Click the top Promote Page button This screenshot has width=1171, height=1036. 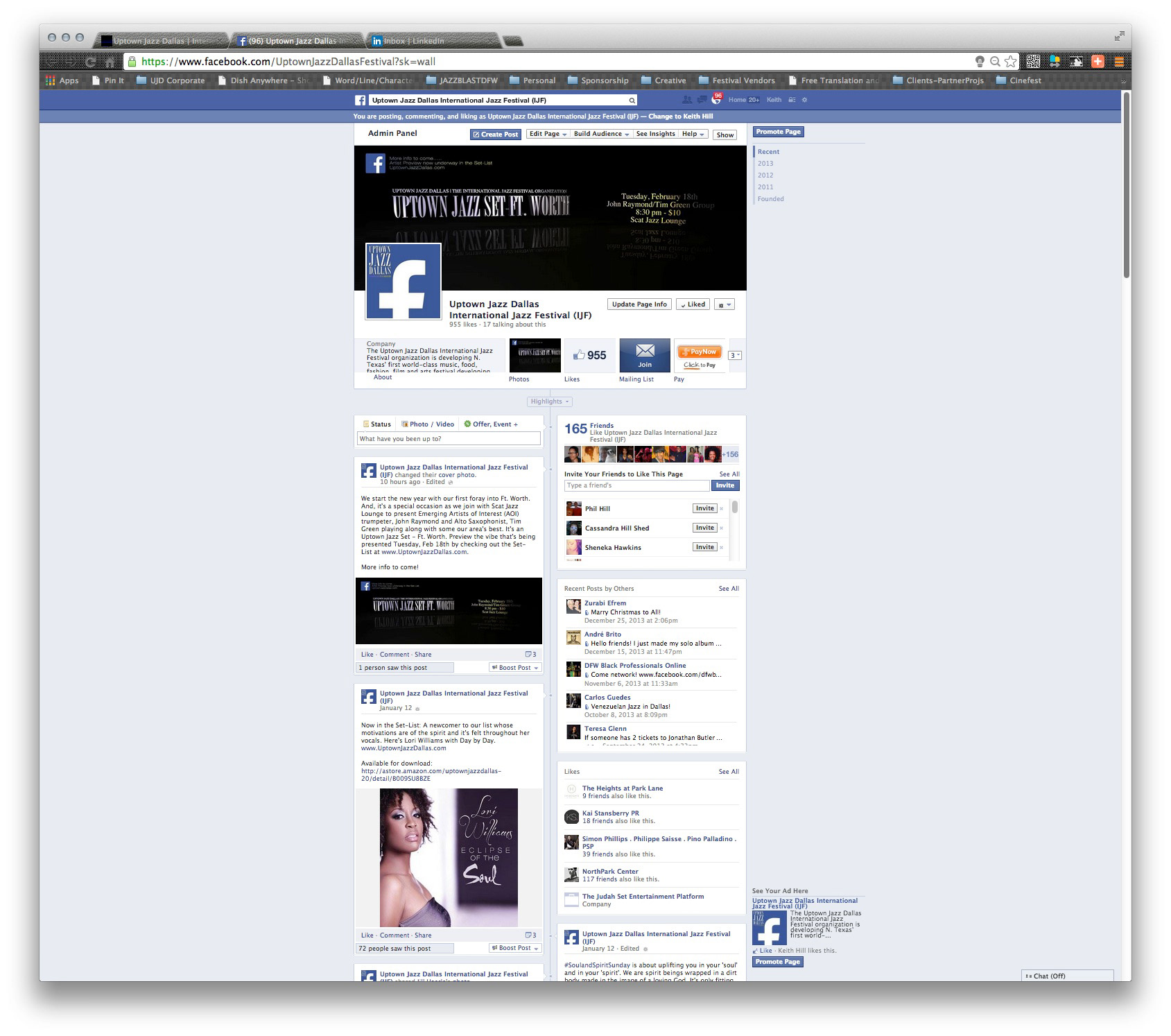(778, 132)
